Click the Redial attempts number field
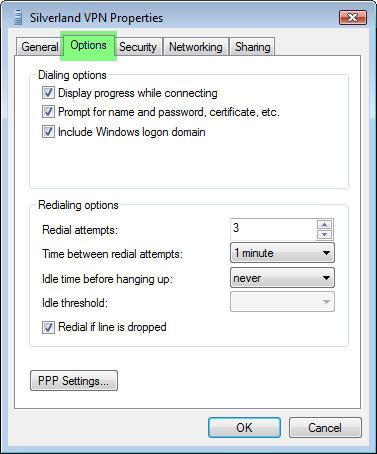 [x=273, y=229]
